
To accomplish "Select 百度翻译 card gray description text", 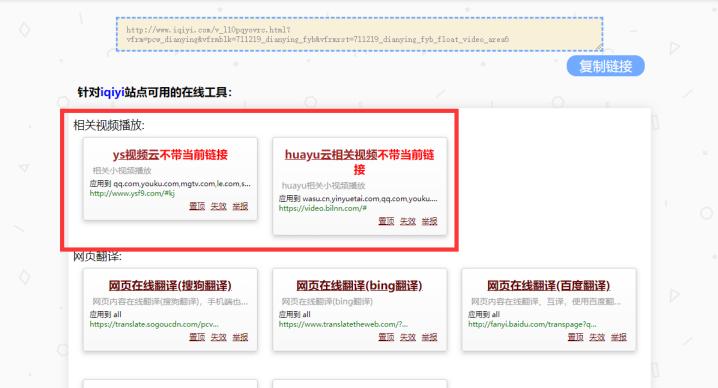I will pyautogui.click(x=546, y=301).
